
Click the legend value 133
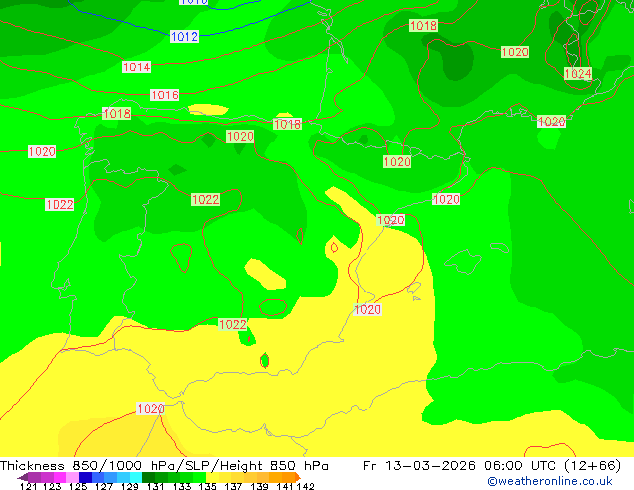pos(182,486)
